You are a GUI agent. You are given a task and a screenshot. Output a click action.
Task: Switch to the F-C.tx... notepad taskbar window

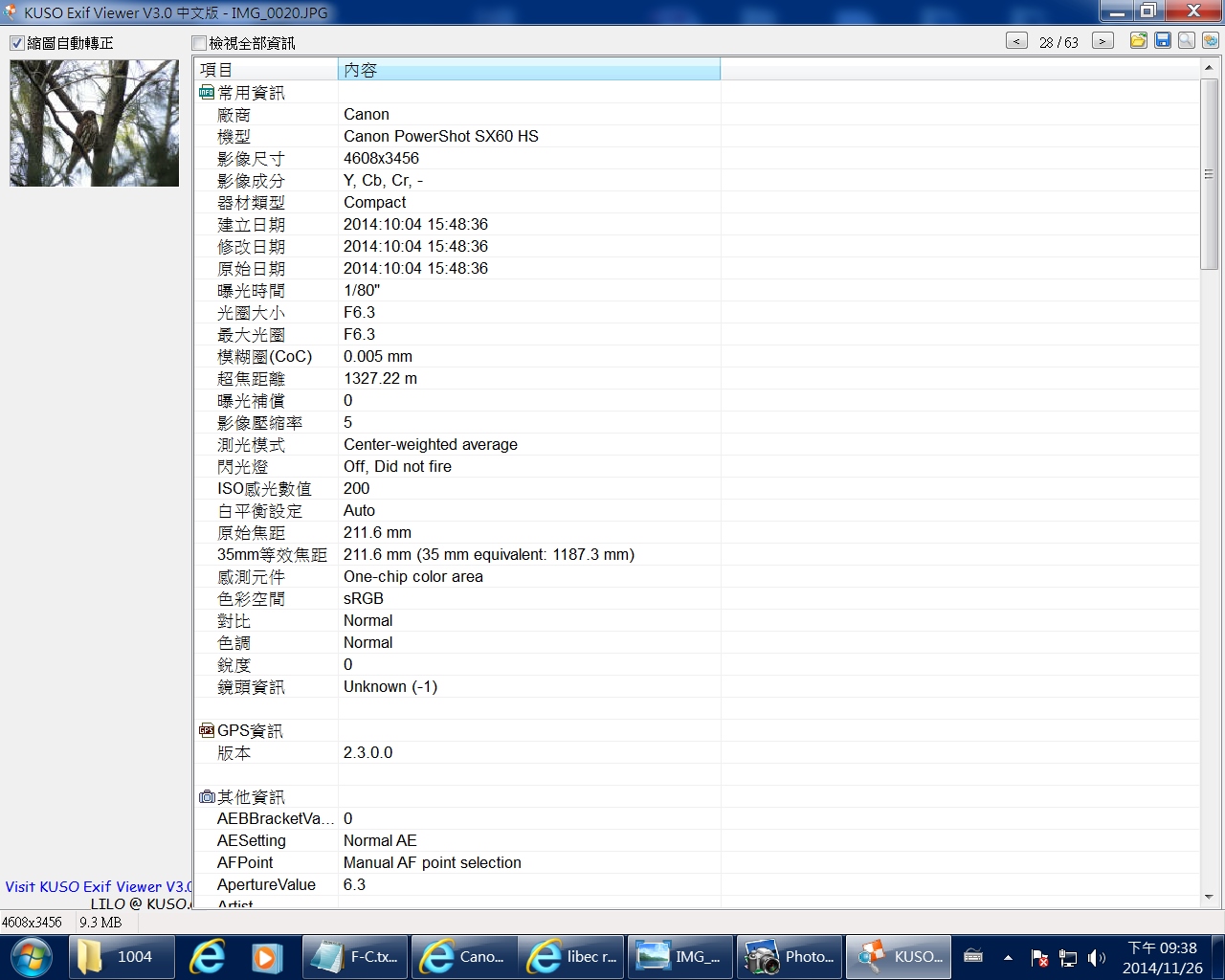pos(355,957)
